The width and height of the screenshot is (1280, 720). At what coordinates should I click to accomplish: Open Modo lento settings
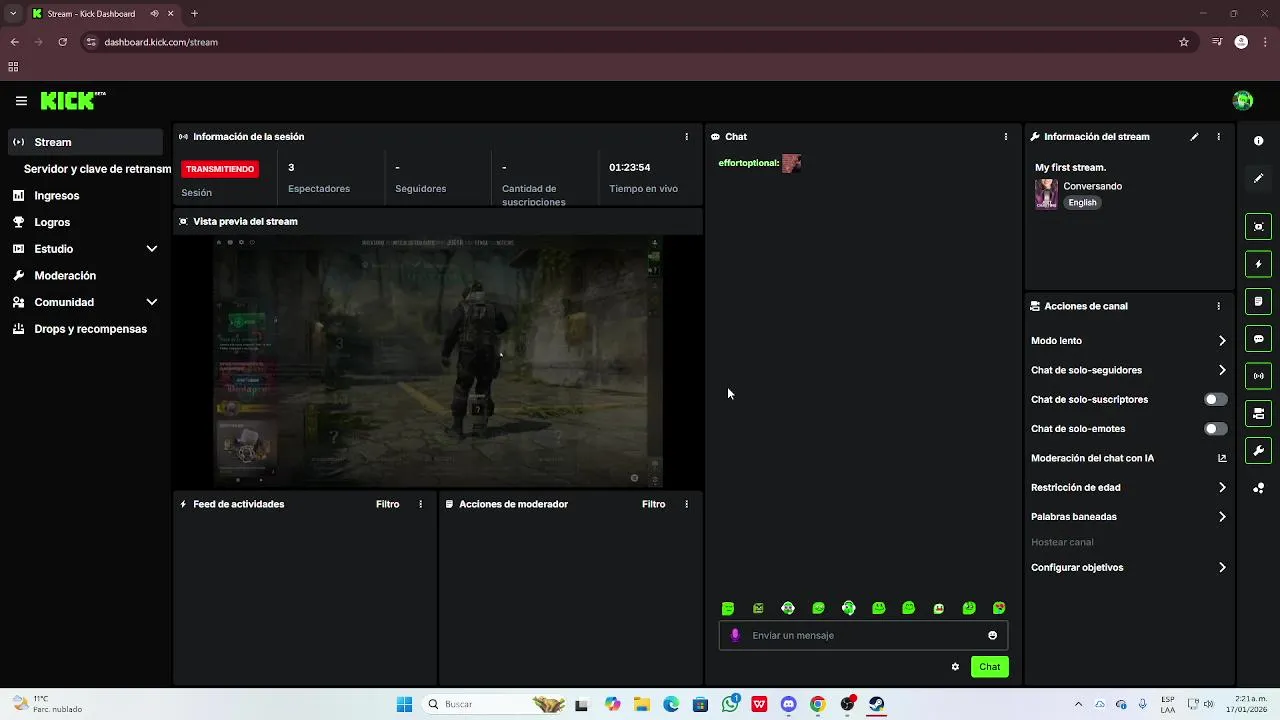coord(1129,341)
